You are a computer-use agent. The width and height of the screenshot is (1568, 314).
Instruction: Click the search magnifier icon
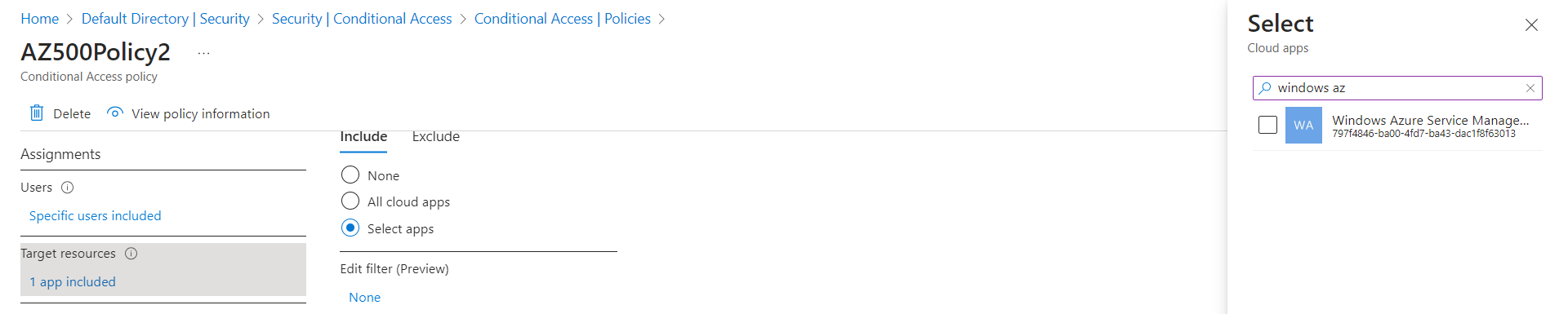[x=1265, y=88]
